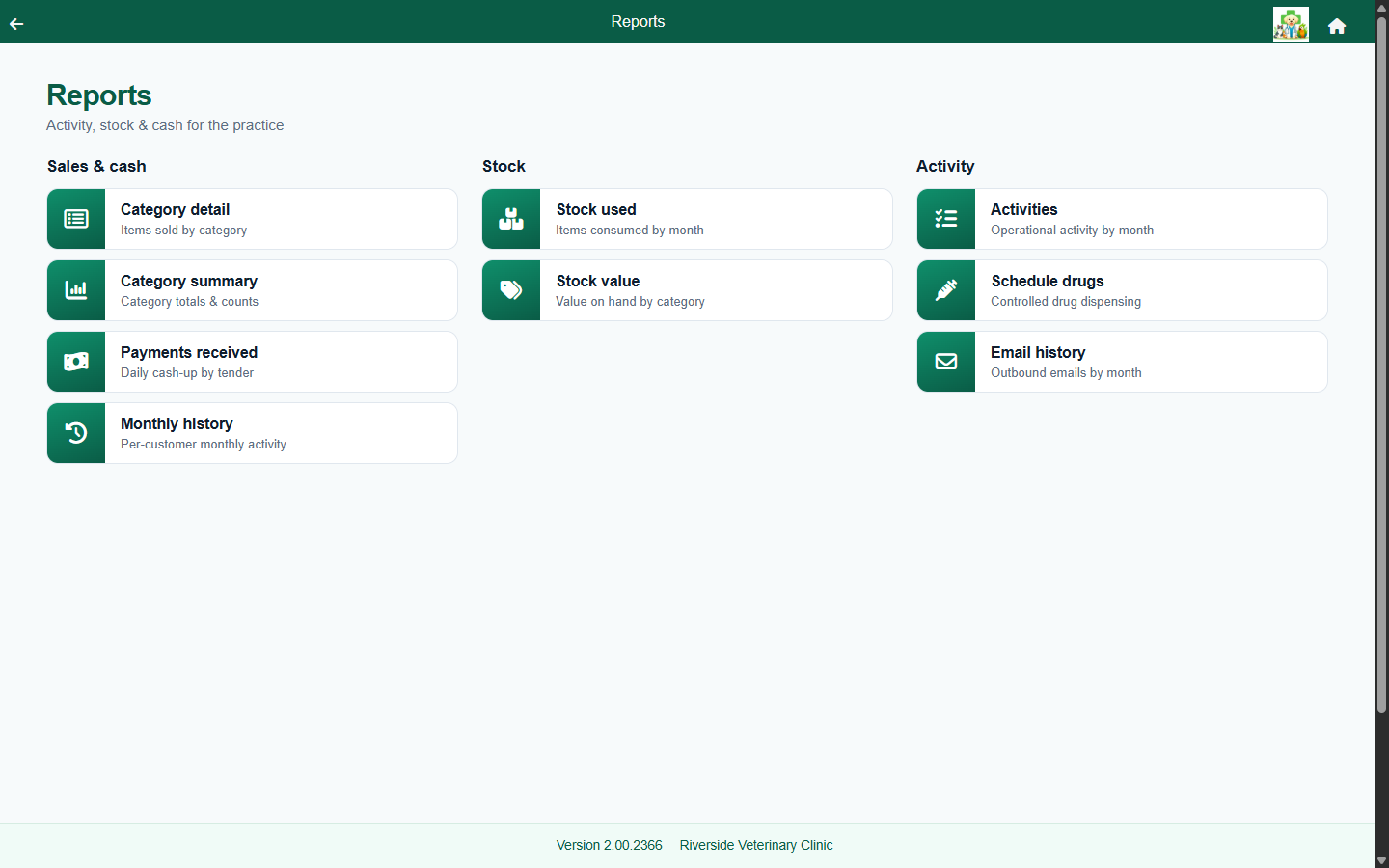This screenshot has height=868, width=1389.
Task: Click the Activity section heading
Action: [x=945, y=166]
